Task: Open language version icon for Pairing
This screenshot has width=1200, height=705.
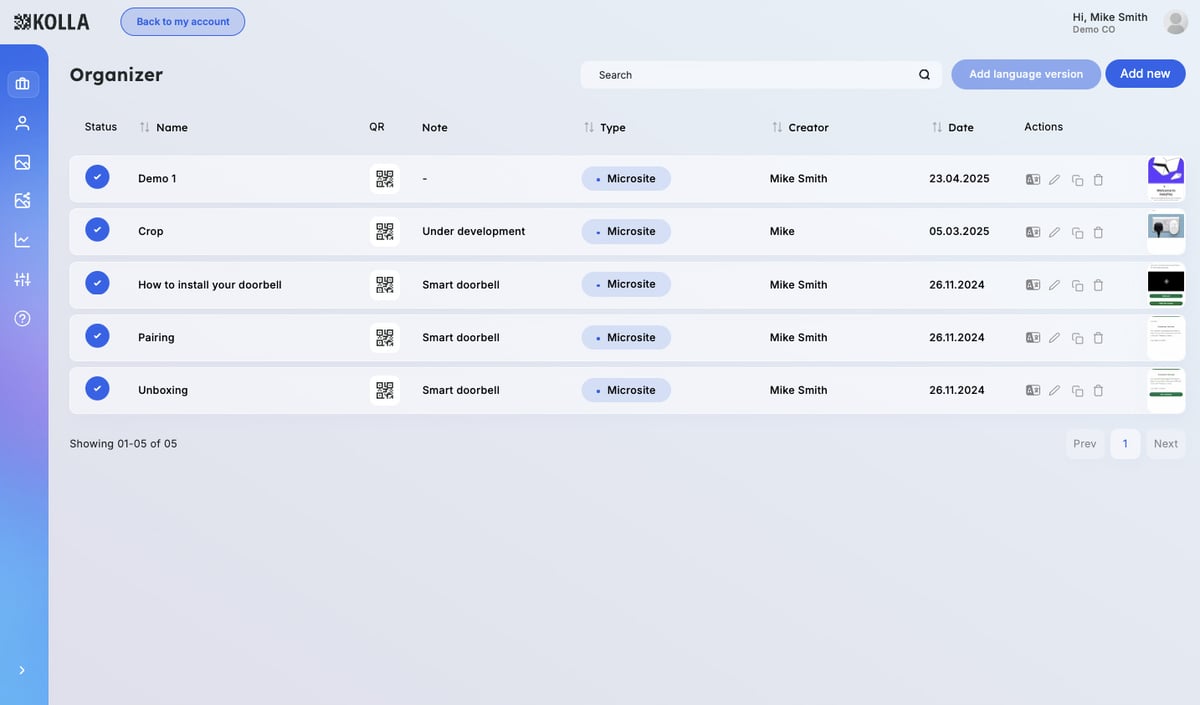Action: (1033, 338)
